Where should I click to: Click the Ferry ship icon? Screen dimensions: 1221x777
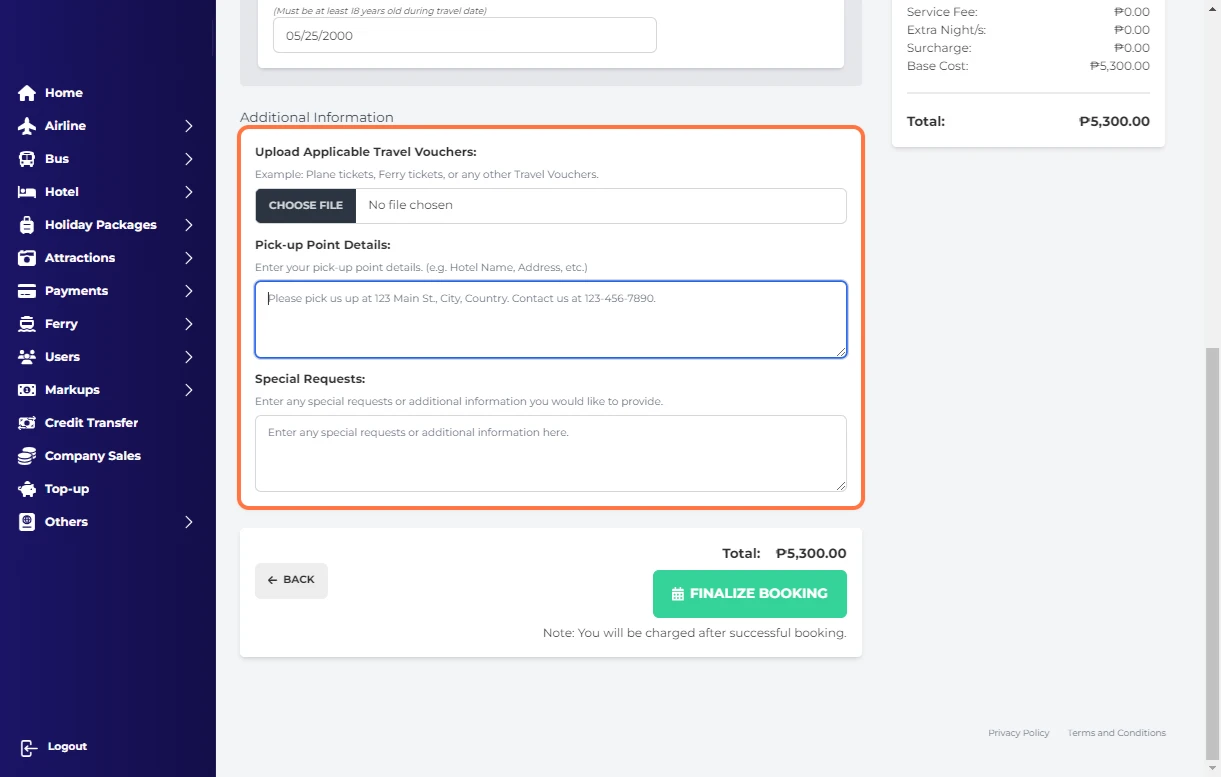click(27, 324)
